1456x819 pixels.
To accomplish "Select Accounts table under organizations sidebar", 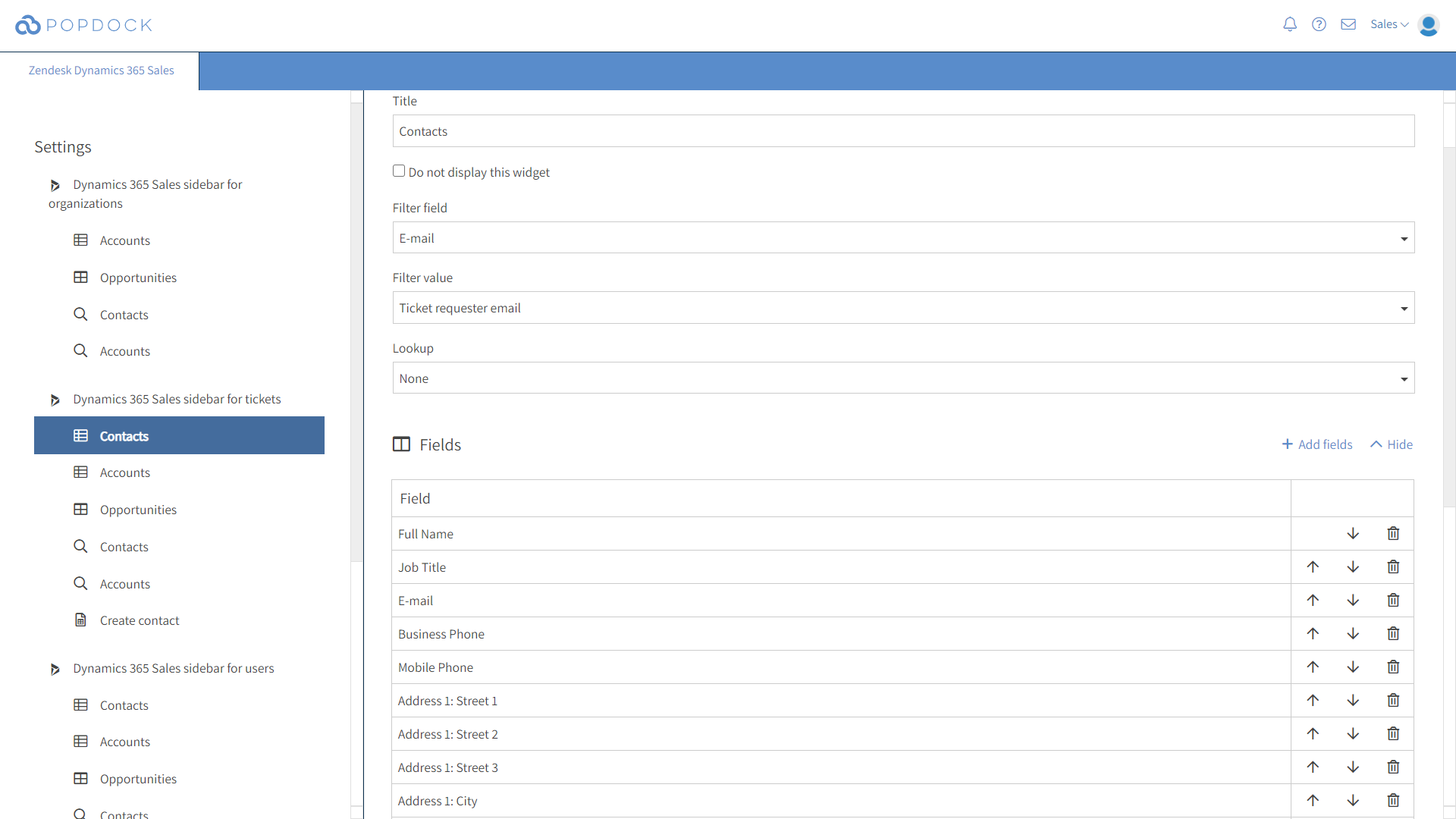I will pos(112,240).
